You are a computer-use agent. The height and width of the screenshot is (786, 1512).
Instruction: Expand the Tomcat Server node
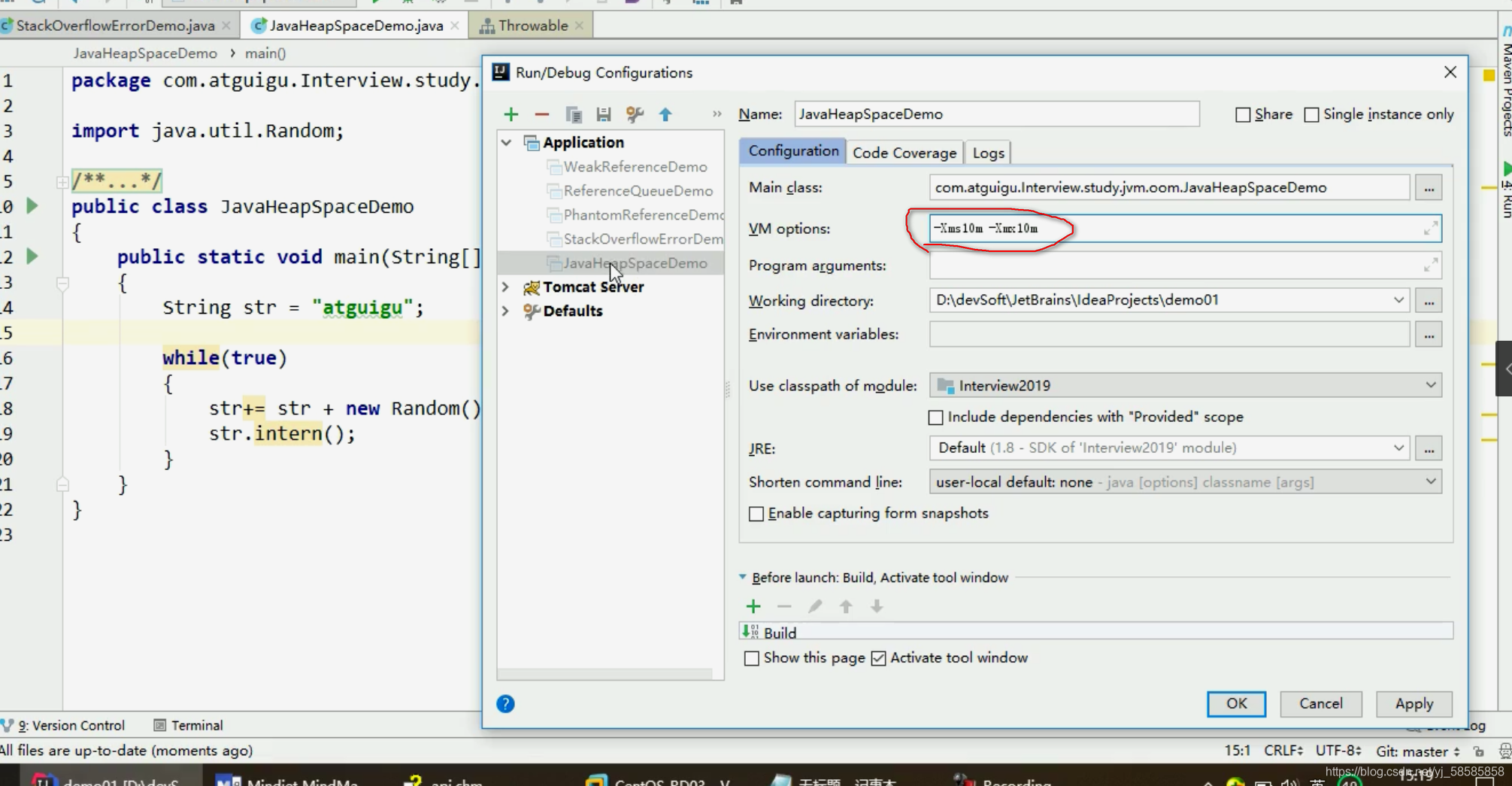click(506, 287)
